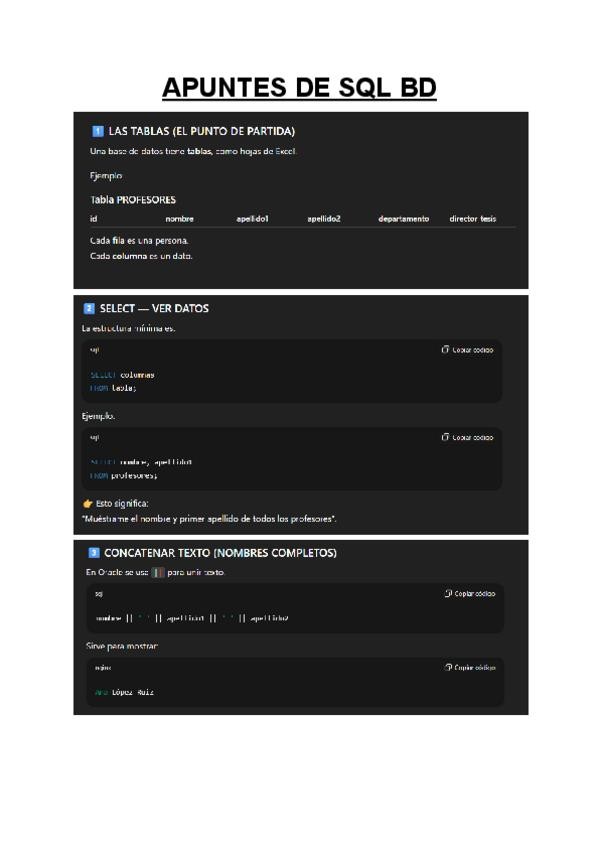This screenshot has width=600, height=848.
Task: Click the copy icon in the concatenation code block
Action: pos(448,593)
